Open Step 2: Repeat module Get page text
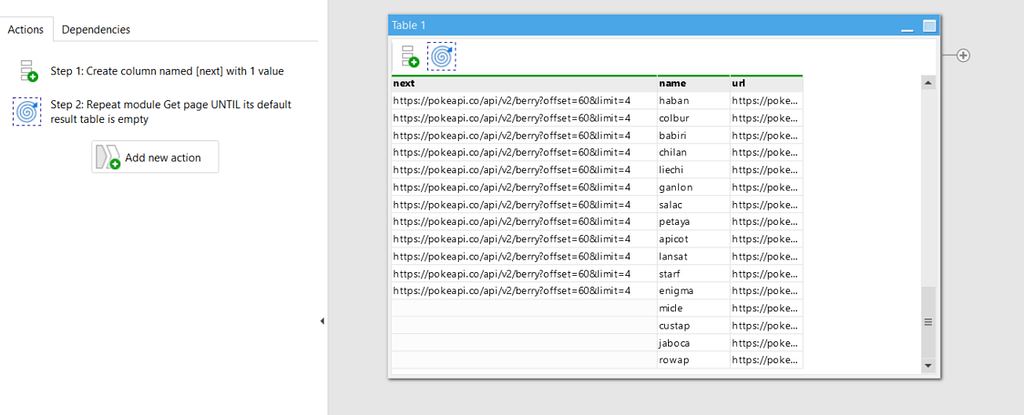 click(x=171, y=112)
